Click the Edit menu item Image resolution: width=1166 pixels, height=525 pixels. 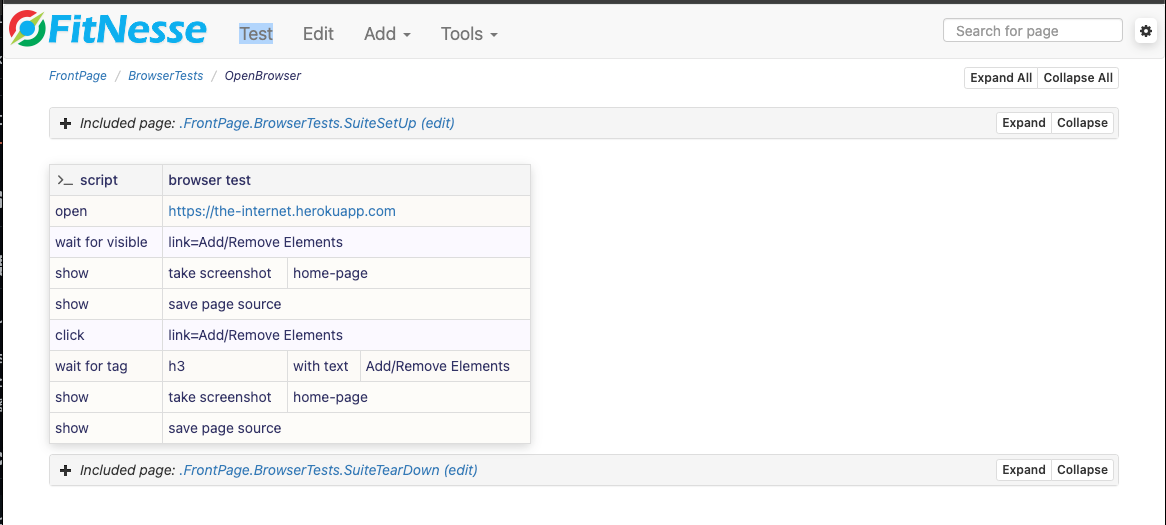[x=318, y=34]
